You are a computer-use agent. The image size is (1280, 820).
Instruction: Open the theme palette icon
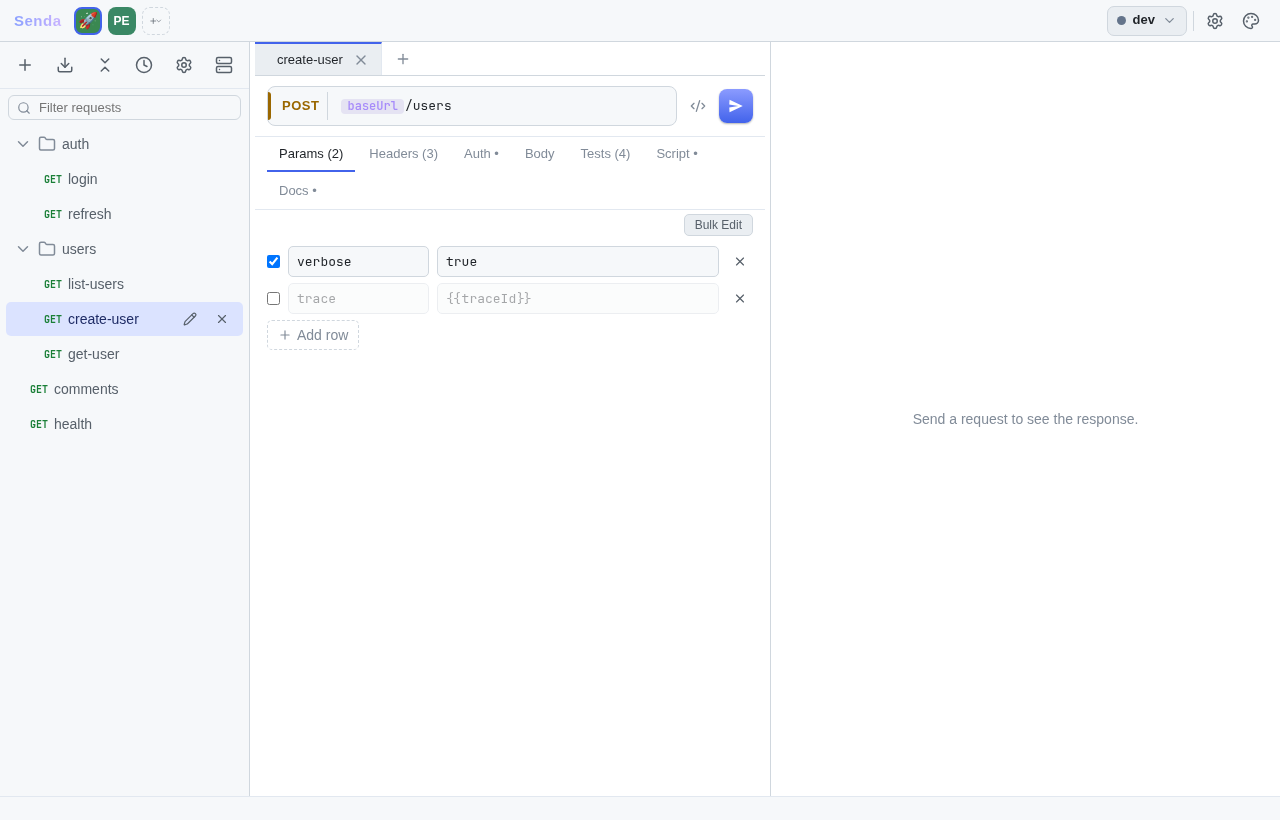pos(1251,21)
